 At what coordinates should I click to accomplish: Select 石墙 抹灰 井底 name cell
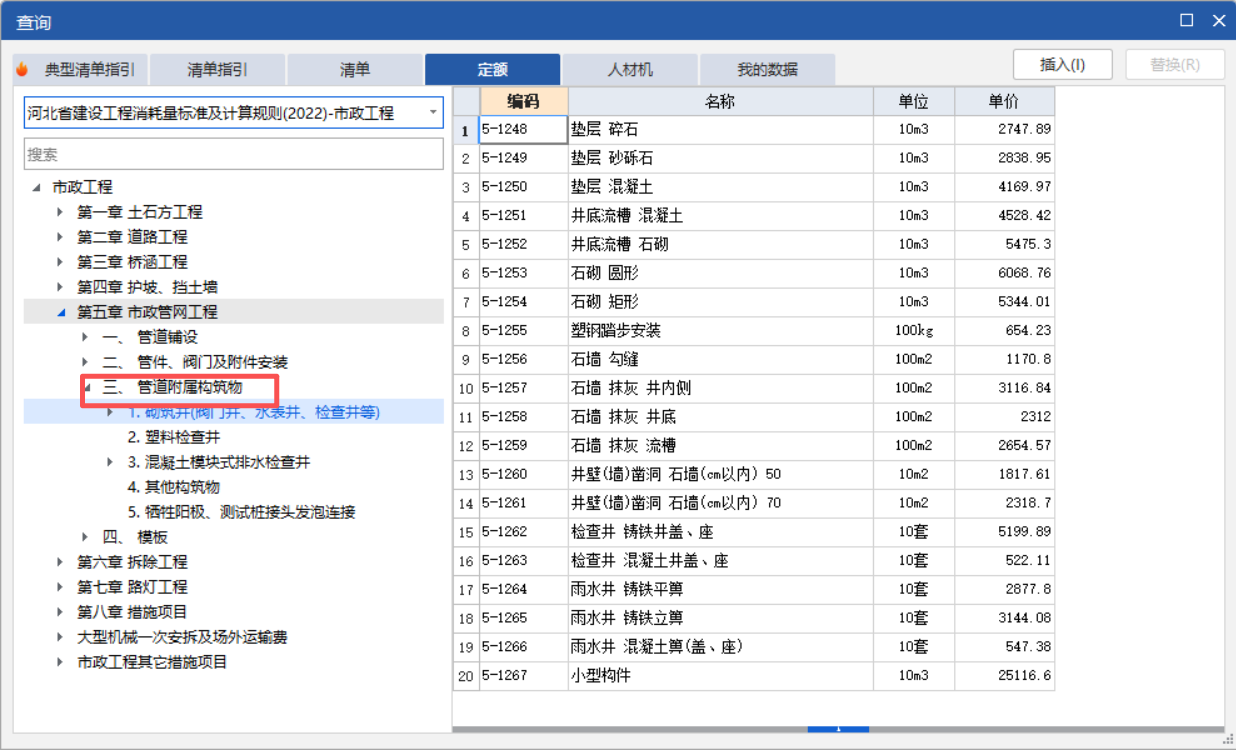[x=720, y=416]
